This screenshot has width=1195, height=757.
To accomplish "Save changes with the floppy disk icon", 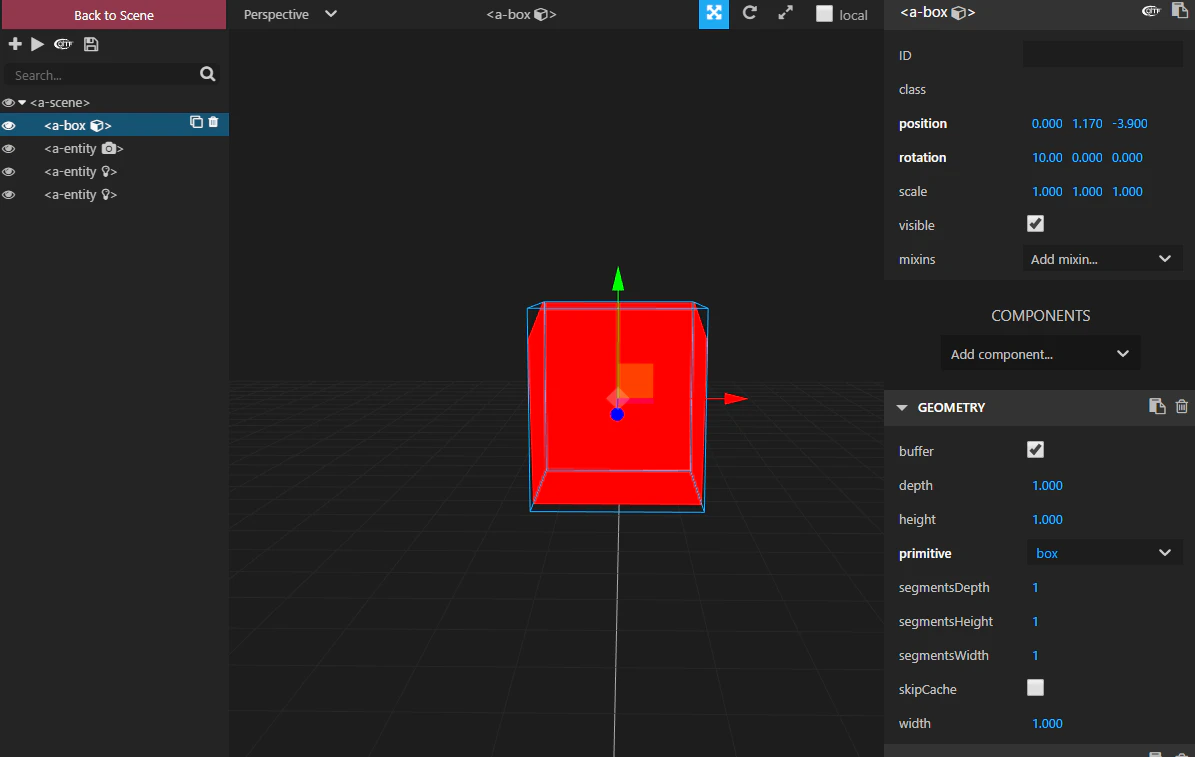I will (91, 44).
